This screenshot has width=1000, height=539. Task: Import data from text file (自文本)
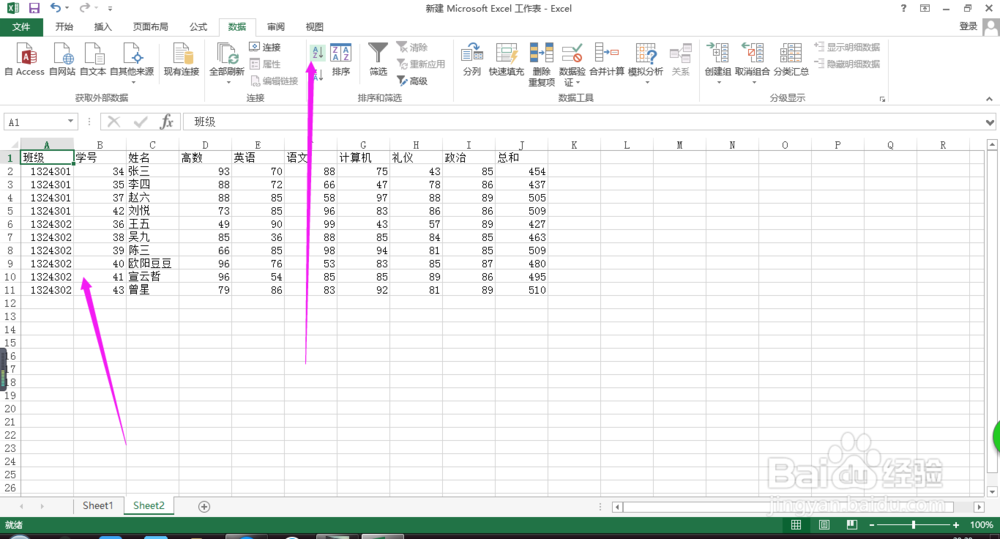click(x=93, y=59)
